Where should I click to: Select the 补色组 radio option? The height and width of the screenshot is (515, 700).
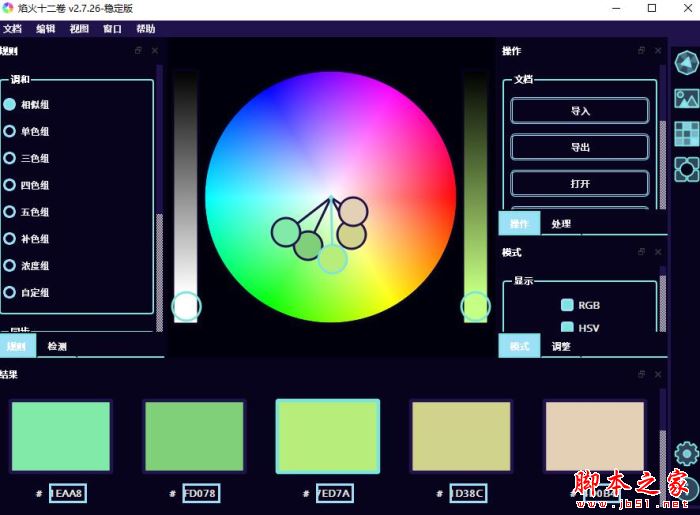click(x=26, y=238)
